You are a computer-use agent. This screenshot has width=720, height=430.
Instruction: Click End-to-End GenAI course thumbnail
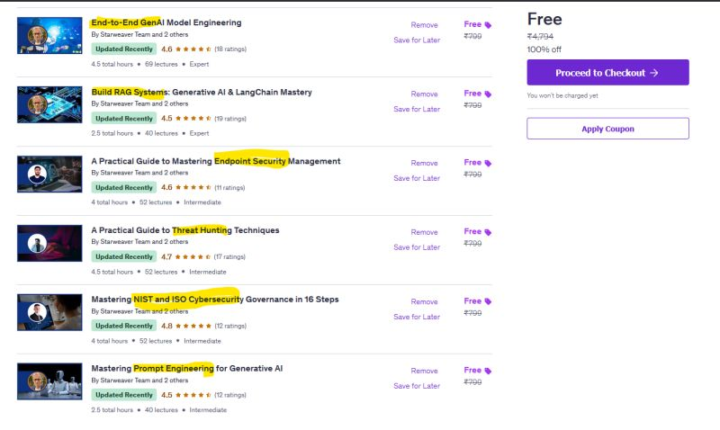click(x=50, y=35)
